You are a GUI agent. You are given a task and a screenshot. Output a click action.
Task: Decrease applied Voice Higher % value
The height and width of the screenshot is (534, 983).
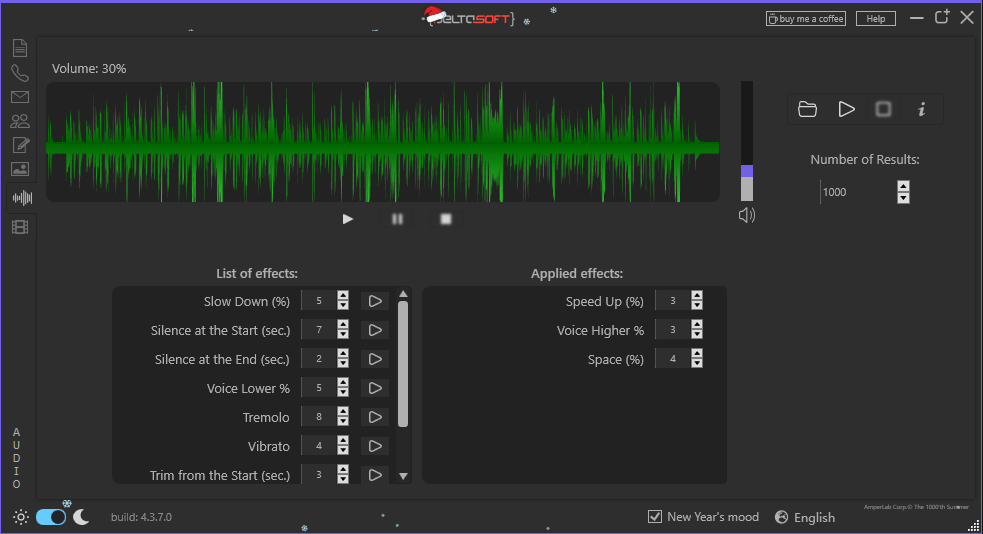pos(697,335)
